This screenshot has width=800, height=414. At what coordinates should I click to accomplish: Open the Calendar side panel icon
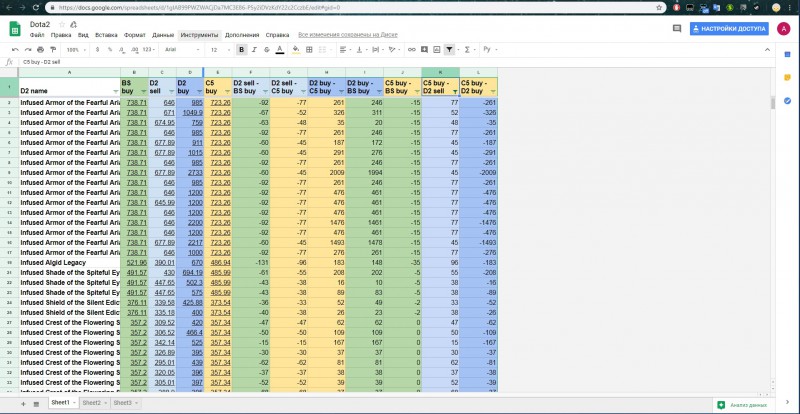point(787,55)
